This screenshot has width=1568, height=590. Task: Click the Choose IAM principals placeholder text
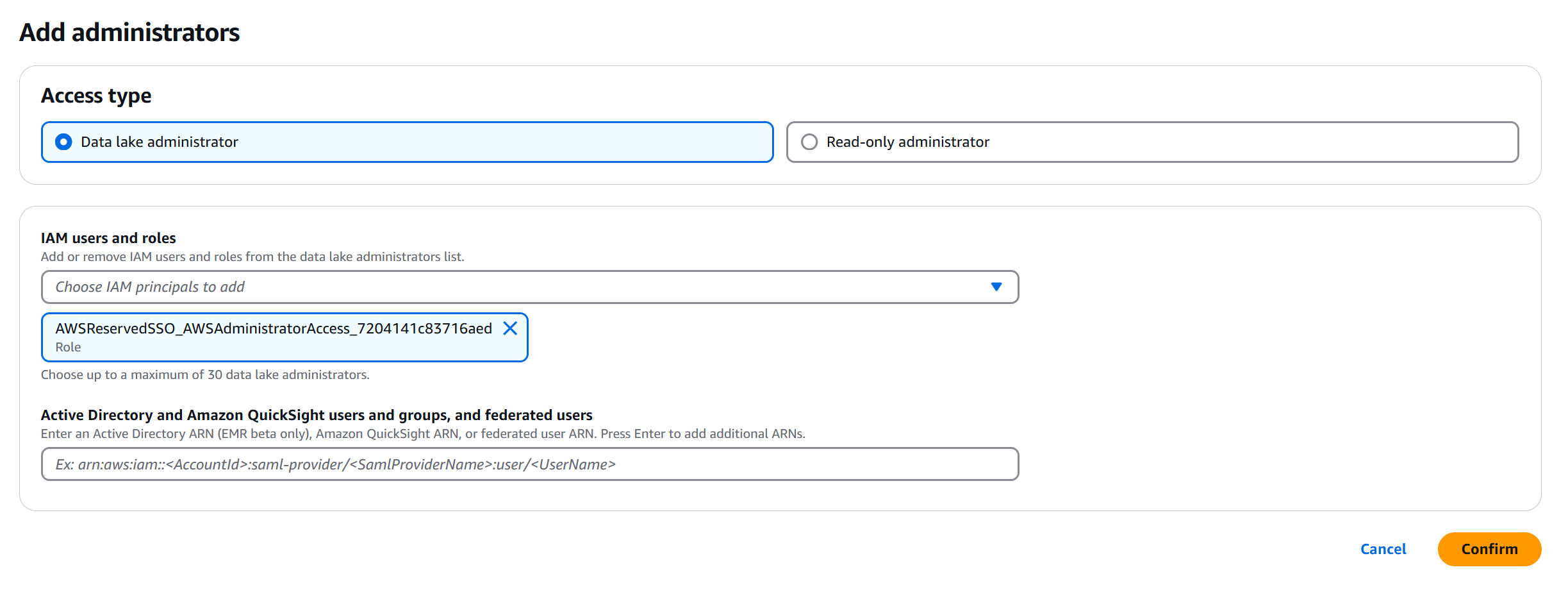(150, 287)
